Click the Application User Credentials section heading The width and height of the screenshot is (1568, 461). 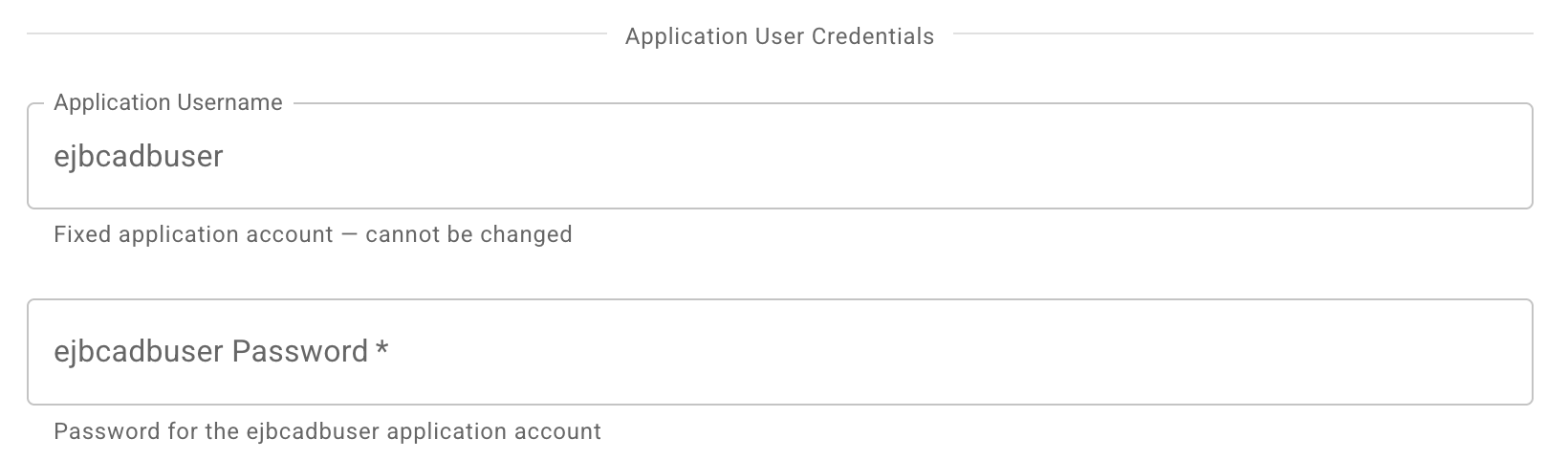779,36
